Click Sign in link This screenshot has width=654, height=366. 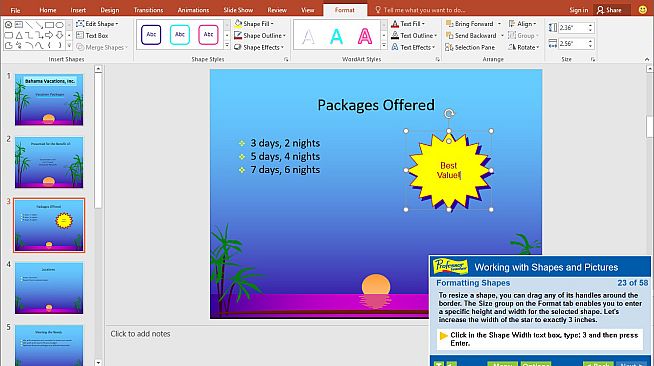(x=579, y=10)
